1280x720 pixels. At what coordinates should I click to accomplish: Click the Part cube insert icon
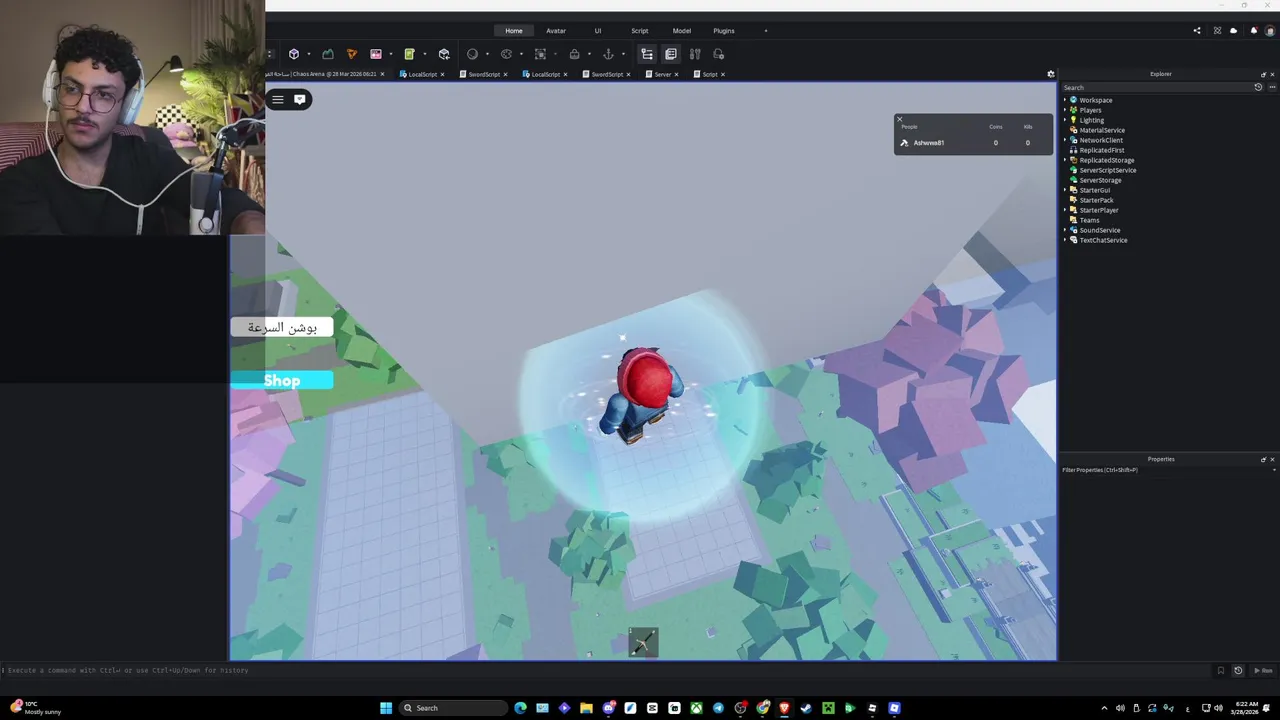pyautogui.click(x=294, y=54)
